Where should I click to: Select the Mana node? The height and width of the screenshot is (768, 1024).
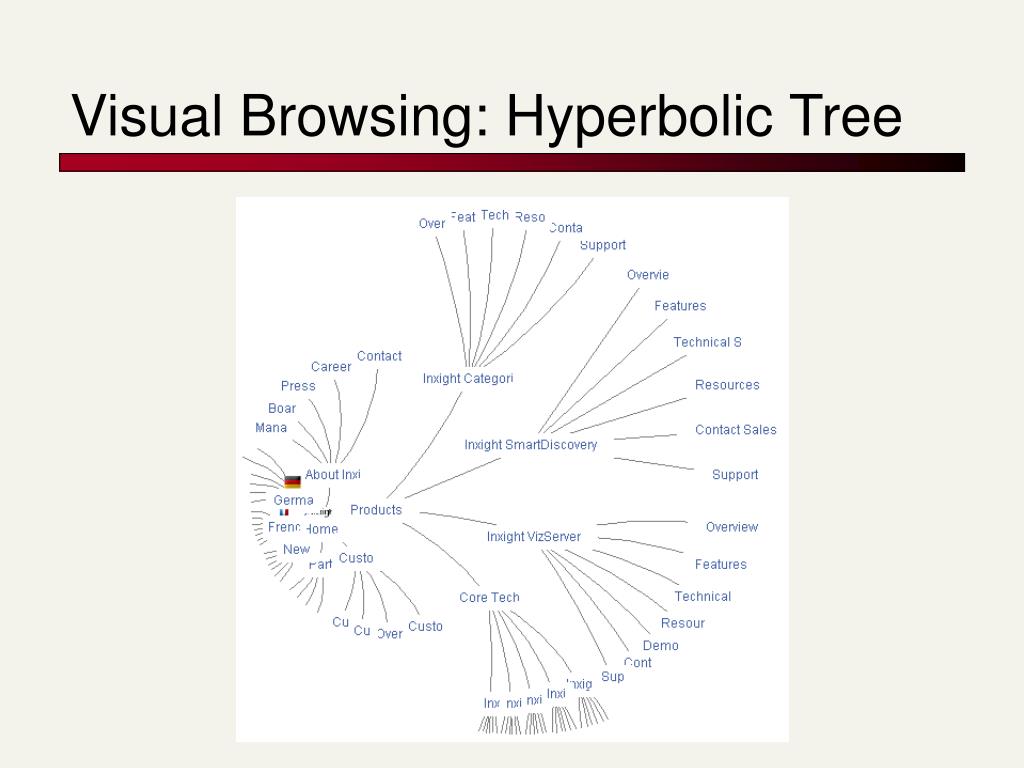tap(271, 428)
